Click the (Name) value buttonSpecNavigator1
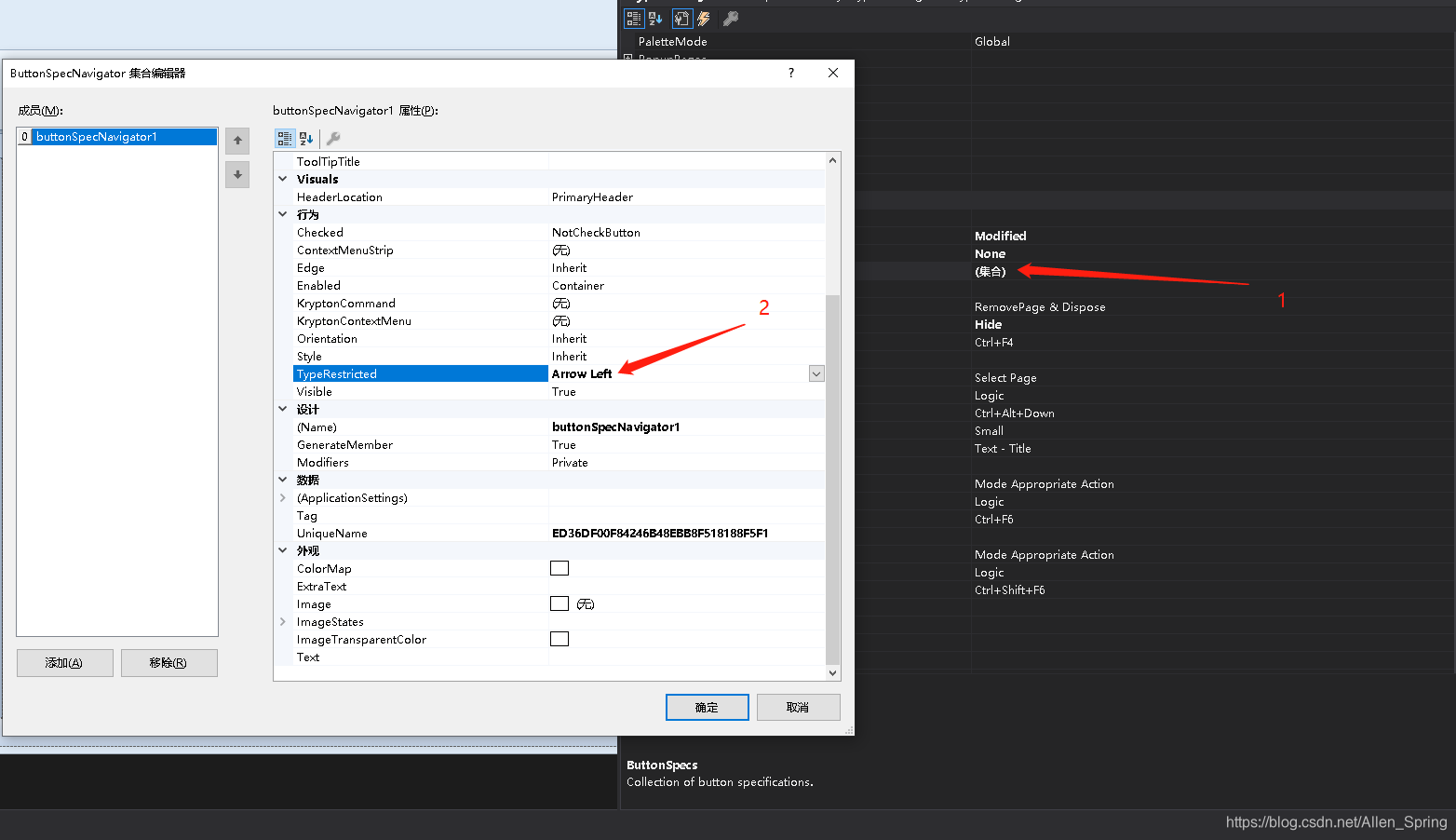The height and width of the screenshot is (840, 1456). click(x=616, y=427)
